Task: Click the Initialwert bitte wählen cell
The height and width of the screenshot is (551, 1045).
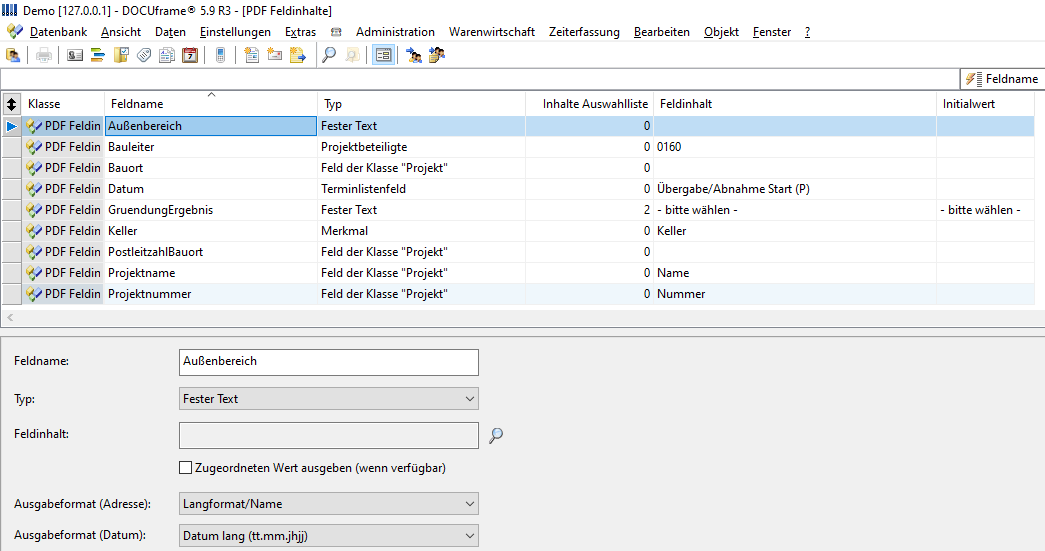Action: tap(986, 210)
